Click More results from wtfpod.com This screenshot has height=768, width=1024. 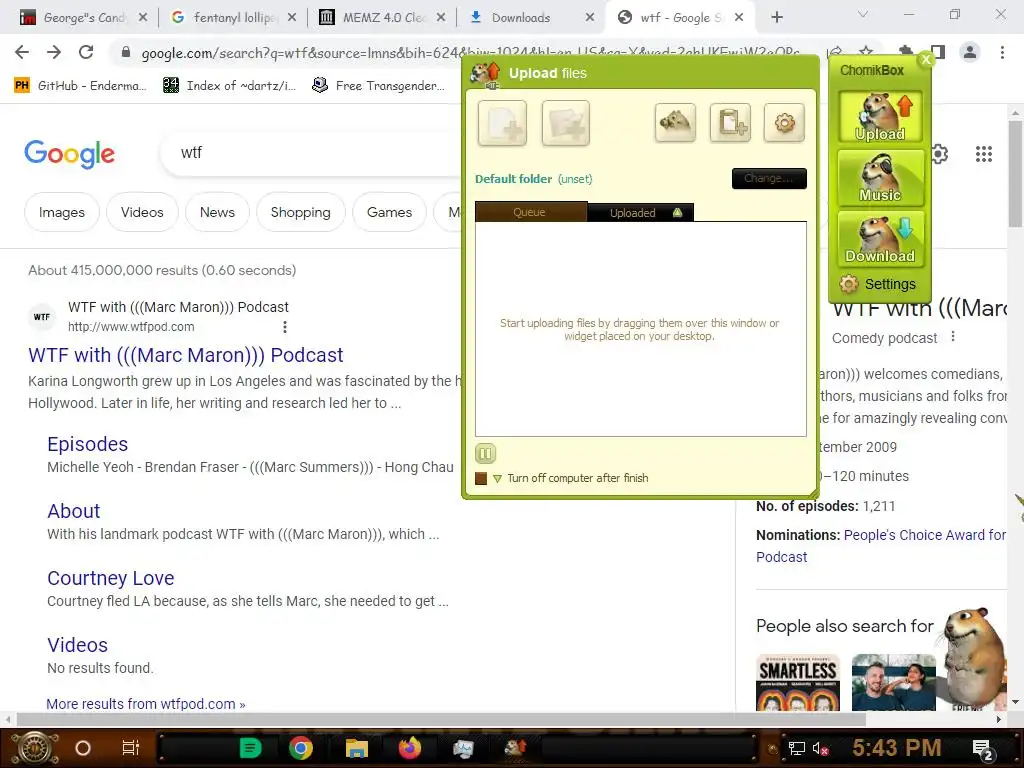(x=146, y=704)
